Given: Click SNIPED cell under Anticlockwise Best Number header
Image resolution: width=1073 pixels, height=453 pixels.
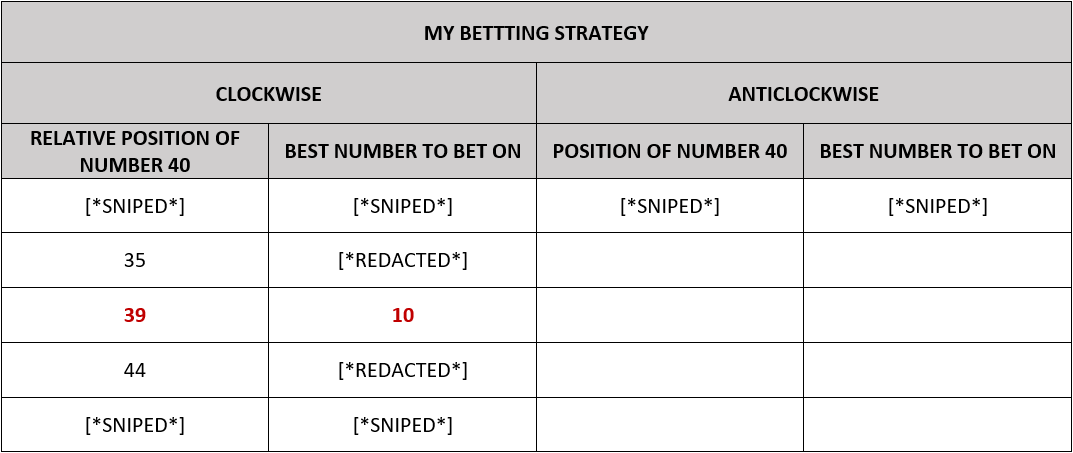Looking at the screenshot, I should [937, 206].
